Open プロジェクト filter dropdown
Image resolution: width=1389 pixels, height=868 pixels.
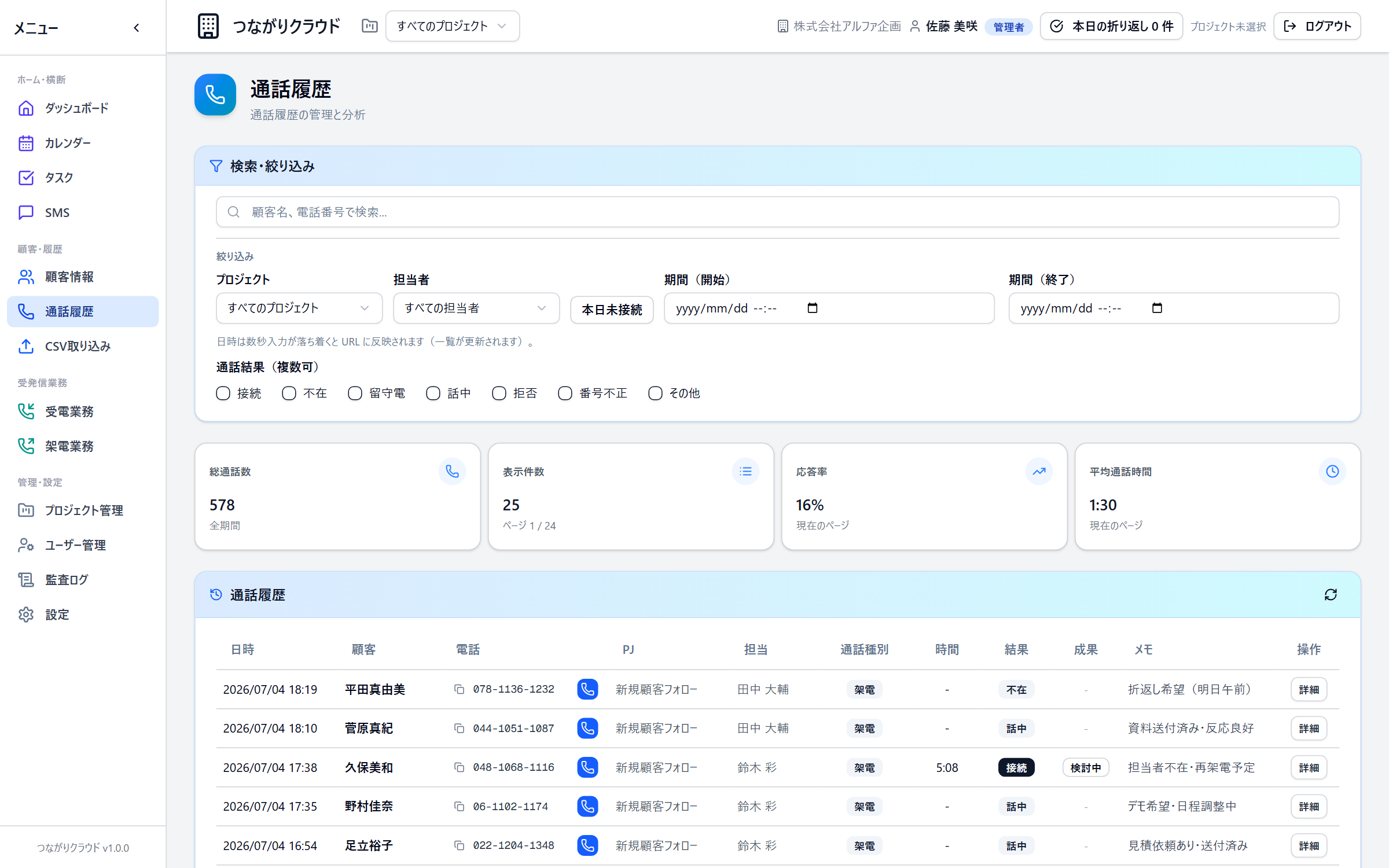(x=299, y=308)
